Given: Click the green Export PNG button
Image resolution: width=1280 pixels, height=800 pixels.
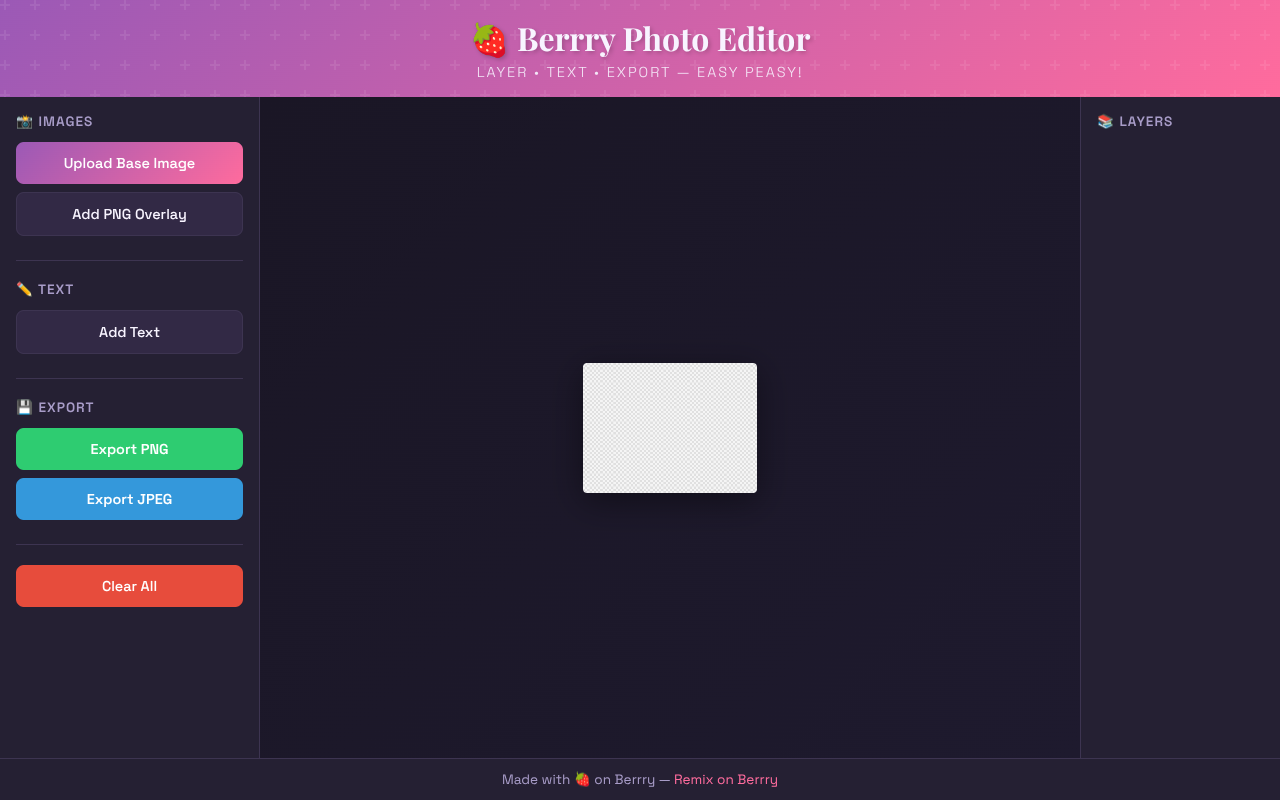Looking at the screenshot, I should point(129,449).
